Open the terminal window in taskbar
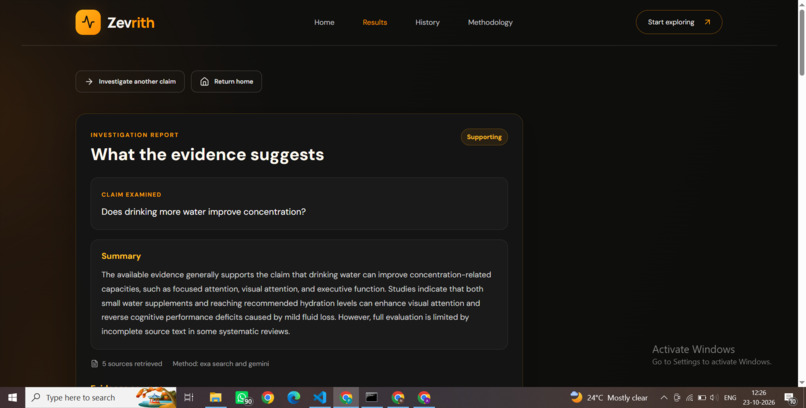The image size is (806, 408). (x=372, y=397)
